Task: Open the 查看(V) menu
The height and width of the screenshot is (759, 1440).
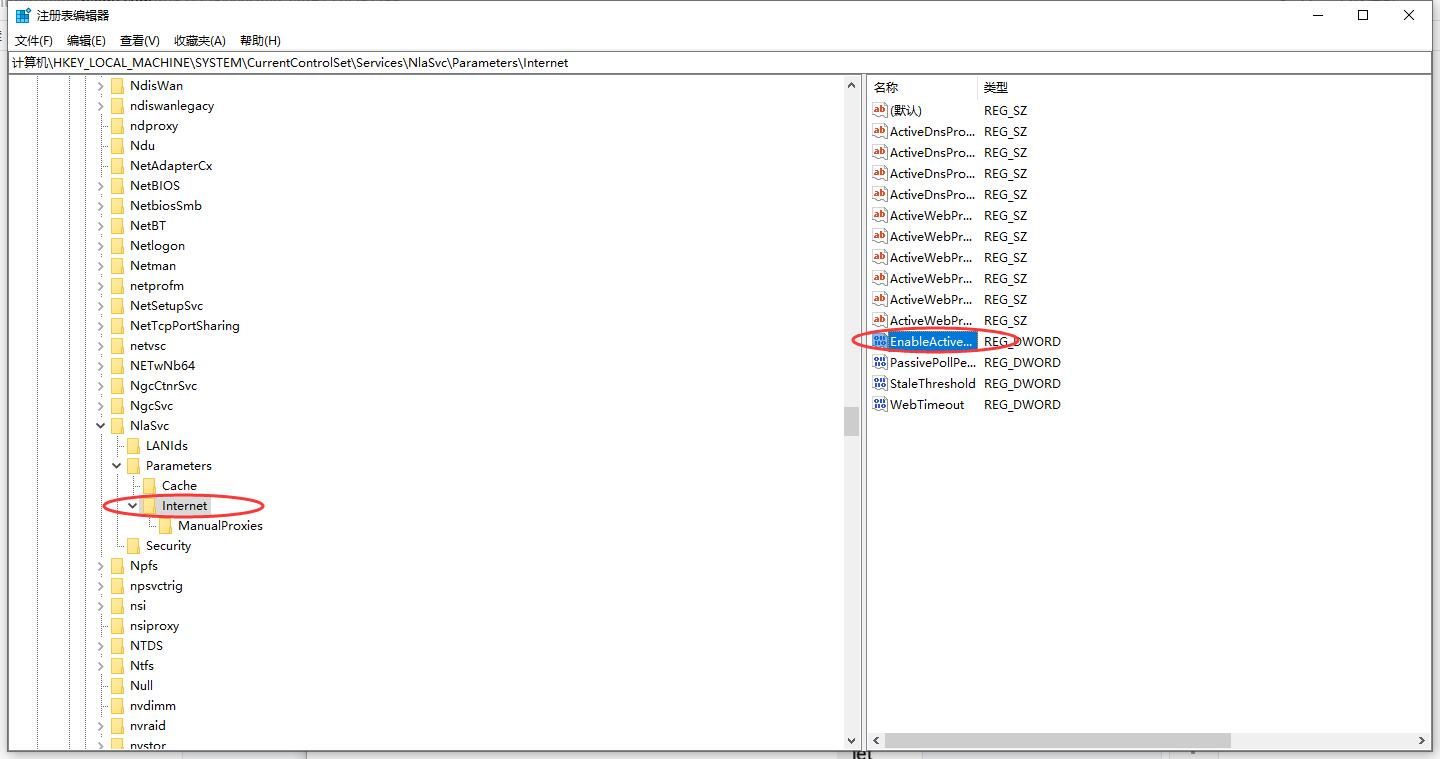Action: click(x=140, y=41)
